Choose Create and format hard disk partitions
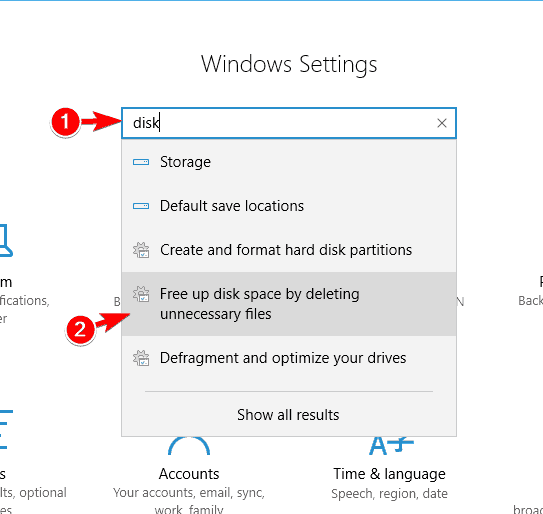The width and height of the screenshot is (543, 514). tap(289, 250)
